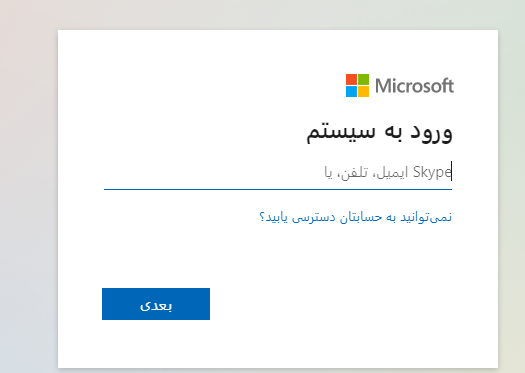The width and height of the screenshot is (525, 373).
Task: Click the green square of the Microsoft logo
Action: [364, 79]
